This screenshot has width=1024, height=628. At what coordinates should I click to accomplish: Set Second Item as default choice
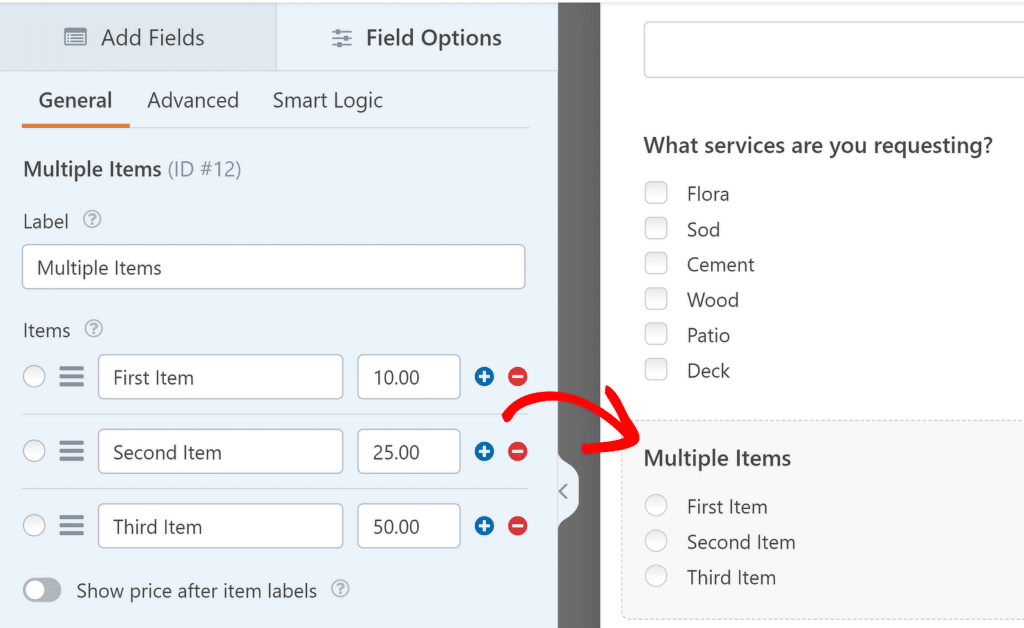[34, 451]
